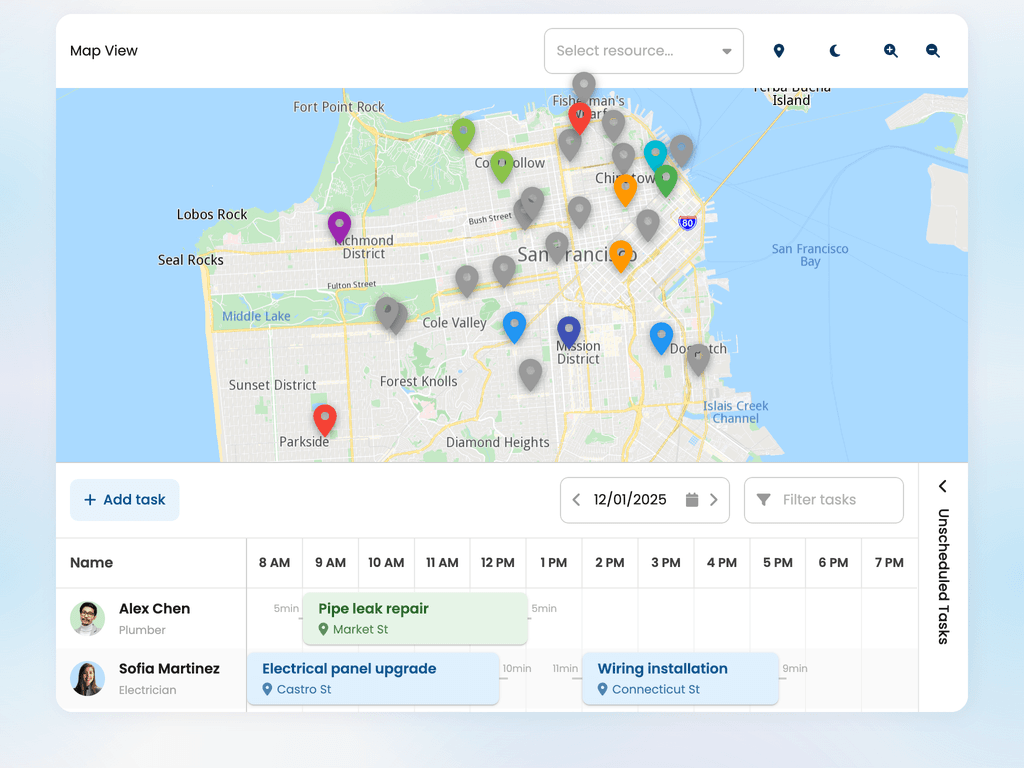Click Alex Chen's avatar
Viewport: 1024px width, 768px height.
coord(88,618)
